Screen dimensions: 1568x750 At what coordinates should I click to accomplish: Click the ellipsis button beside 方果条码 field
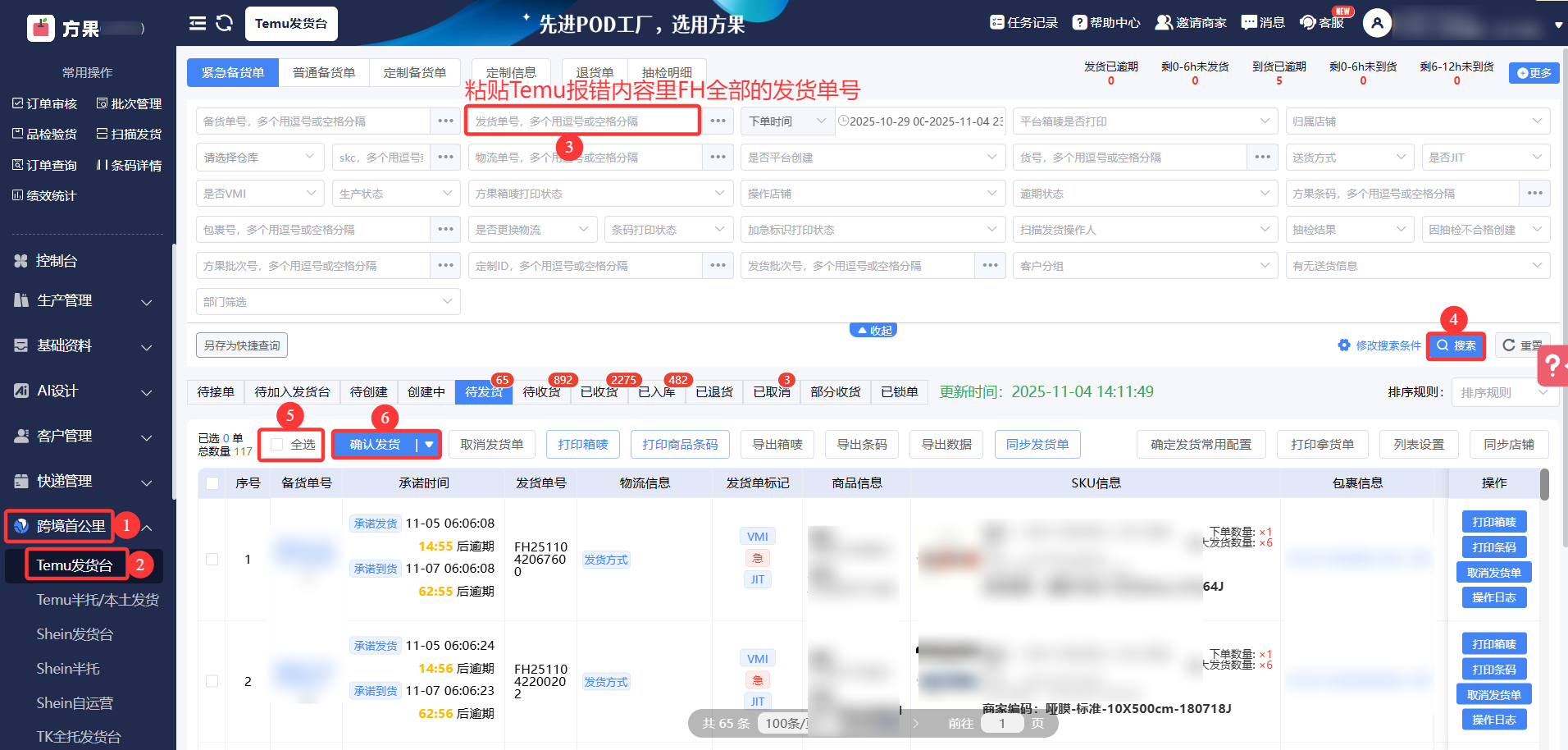(1534, 194)
